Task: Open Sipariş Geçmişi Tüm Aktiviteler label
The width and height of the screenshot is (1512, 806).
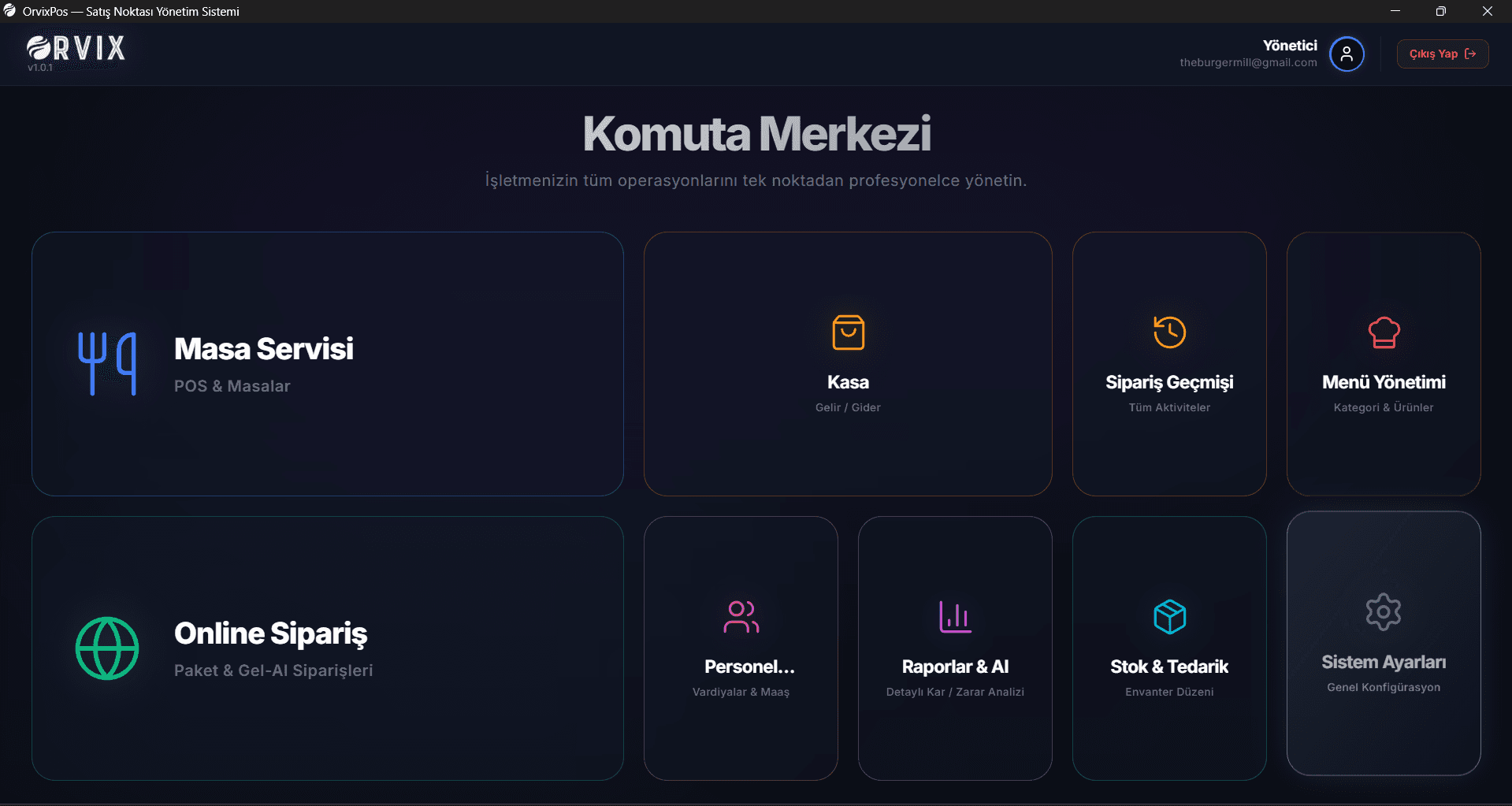Action: pyautogui.click(x=1169, y=407)
